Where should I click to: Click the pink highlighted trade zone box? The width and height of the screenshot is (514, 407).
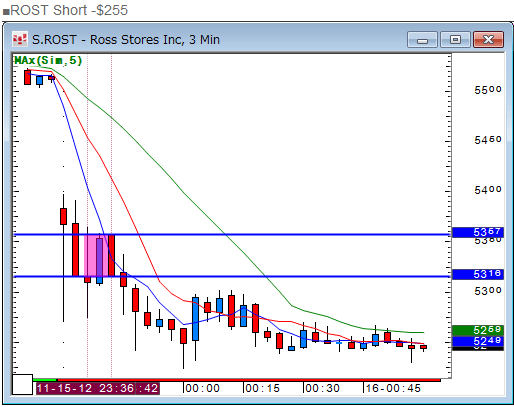96,256
